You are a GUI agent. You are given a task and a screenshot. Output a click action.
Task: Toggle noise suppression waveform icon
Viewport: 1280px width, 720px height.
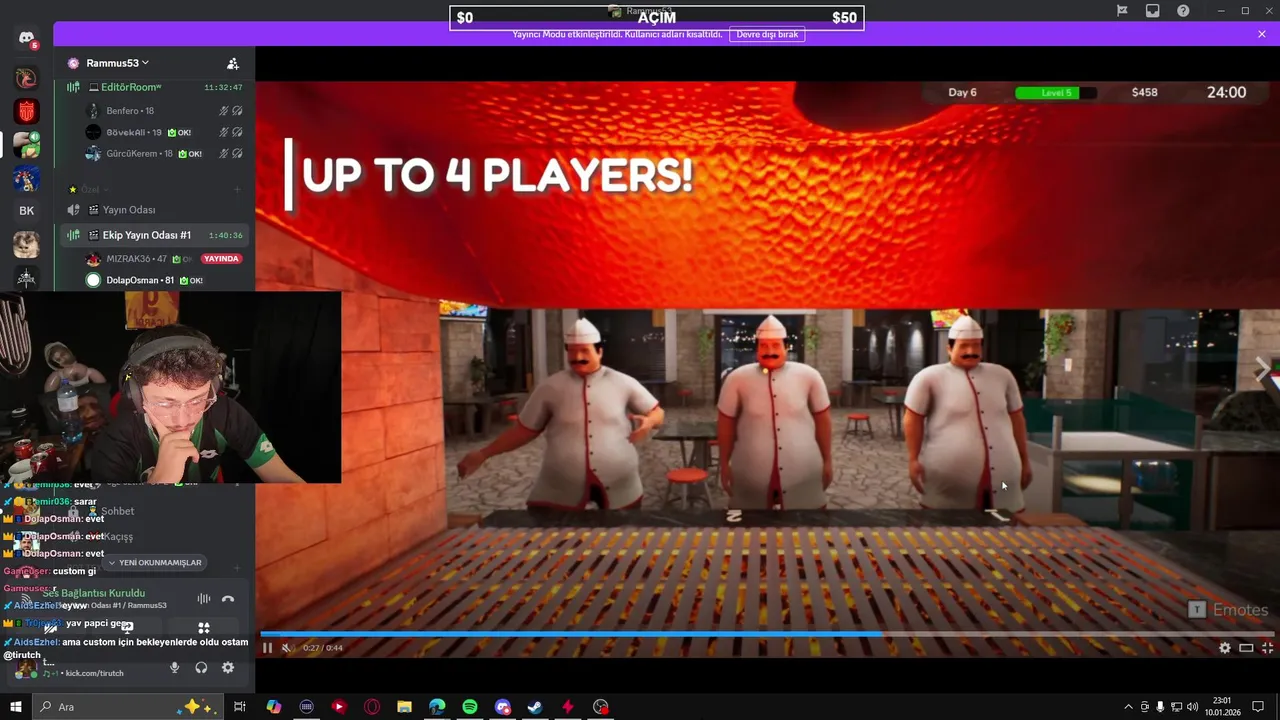point(204,599)
